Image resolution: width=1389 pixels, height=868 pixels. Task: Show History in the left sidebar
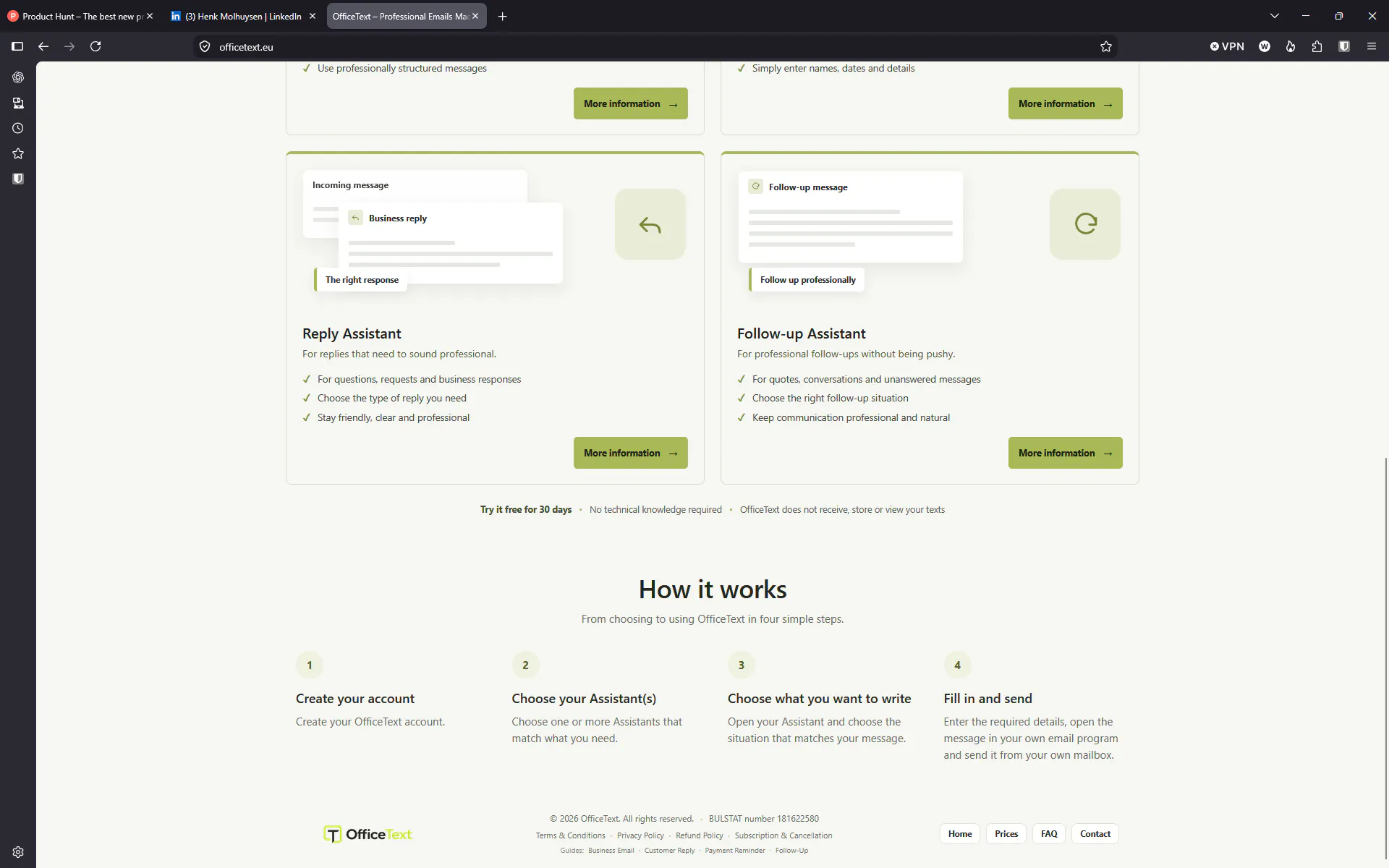(18, 128)
